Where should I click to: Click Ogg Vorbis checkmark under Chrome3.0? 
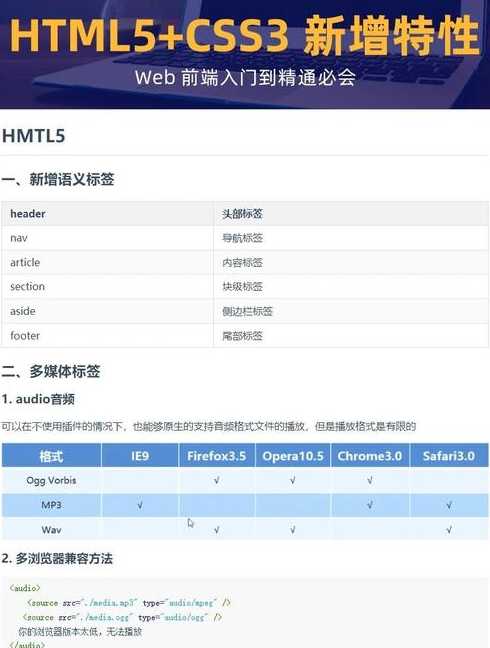(x=370, y=480)
